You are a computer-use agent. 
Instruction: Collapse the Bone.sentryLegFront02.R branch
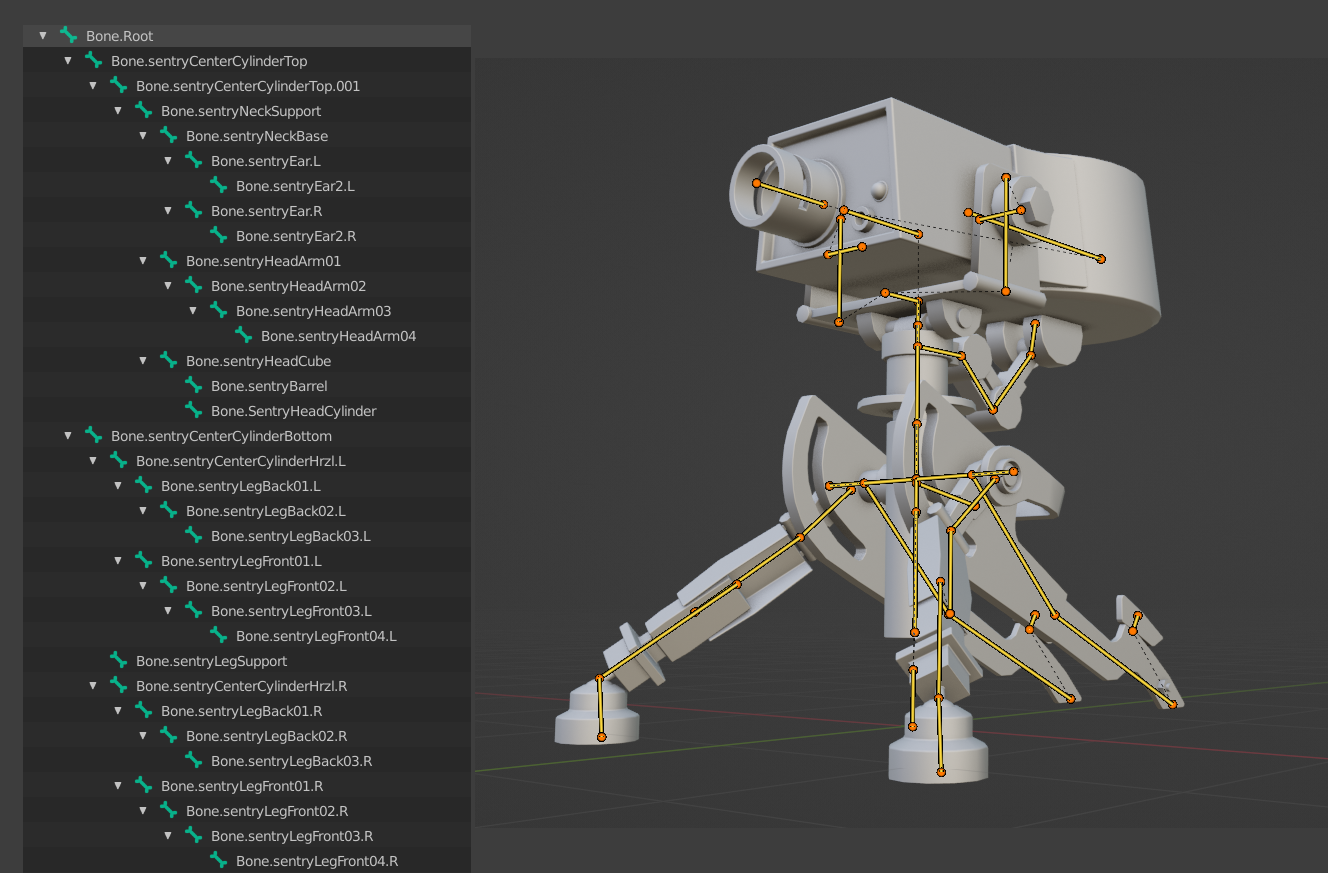[x=143, y=810]
